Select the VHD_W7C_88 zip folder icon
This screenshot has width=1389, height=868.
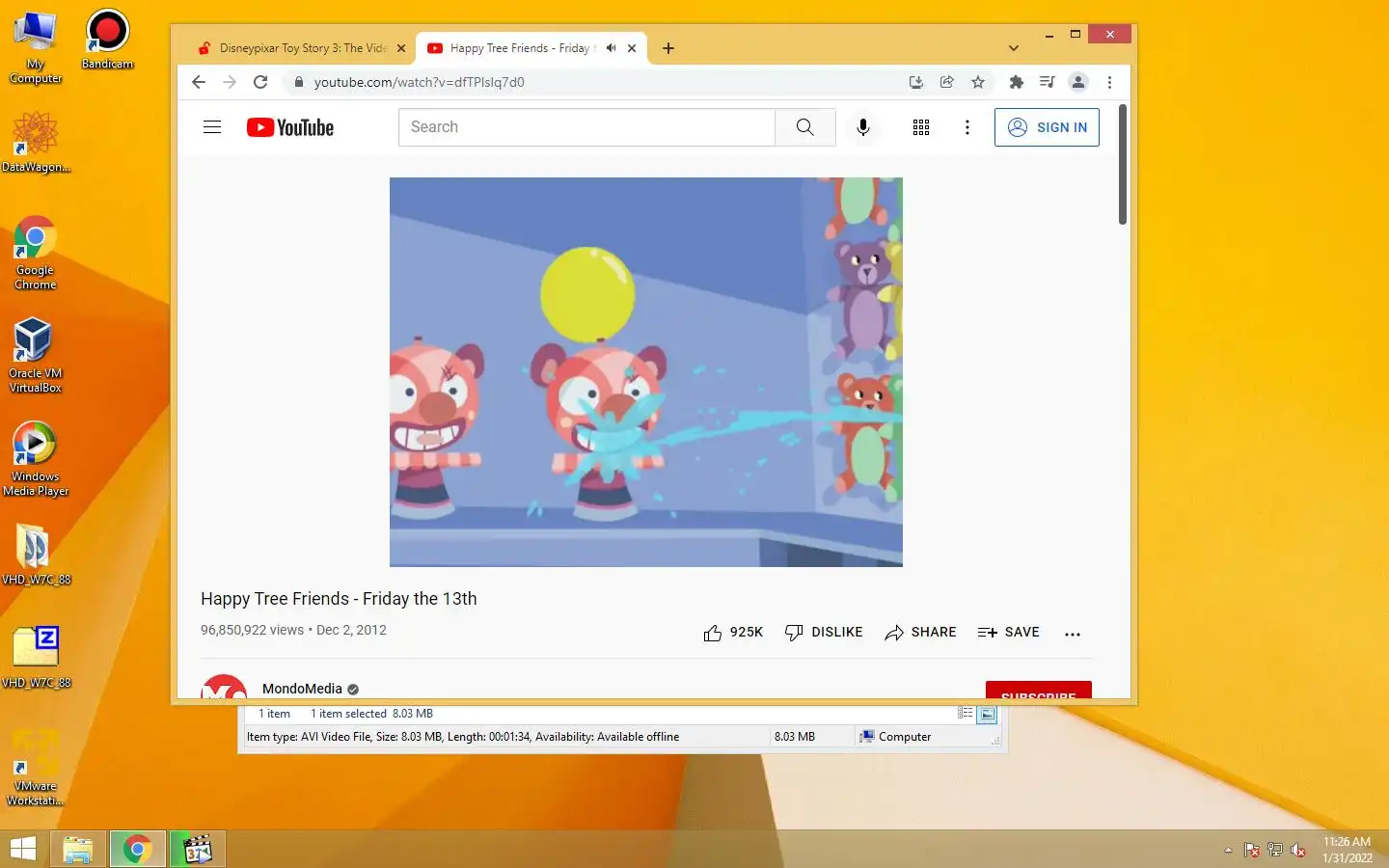pos(36,658)
